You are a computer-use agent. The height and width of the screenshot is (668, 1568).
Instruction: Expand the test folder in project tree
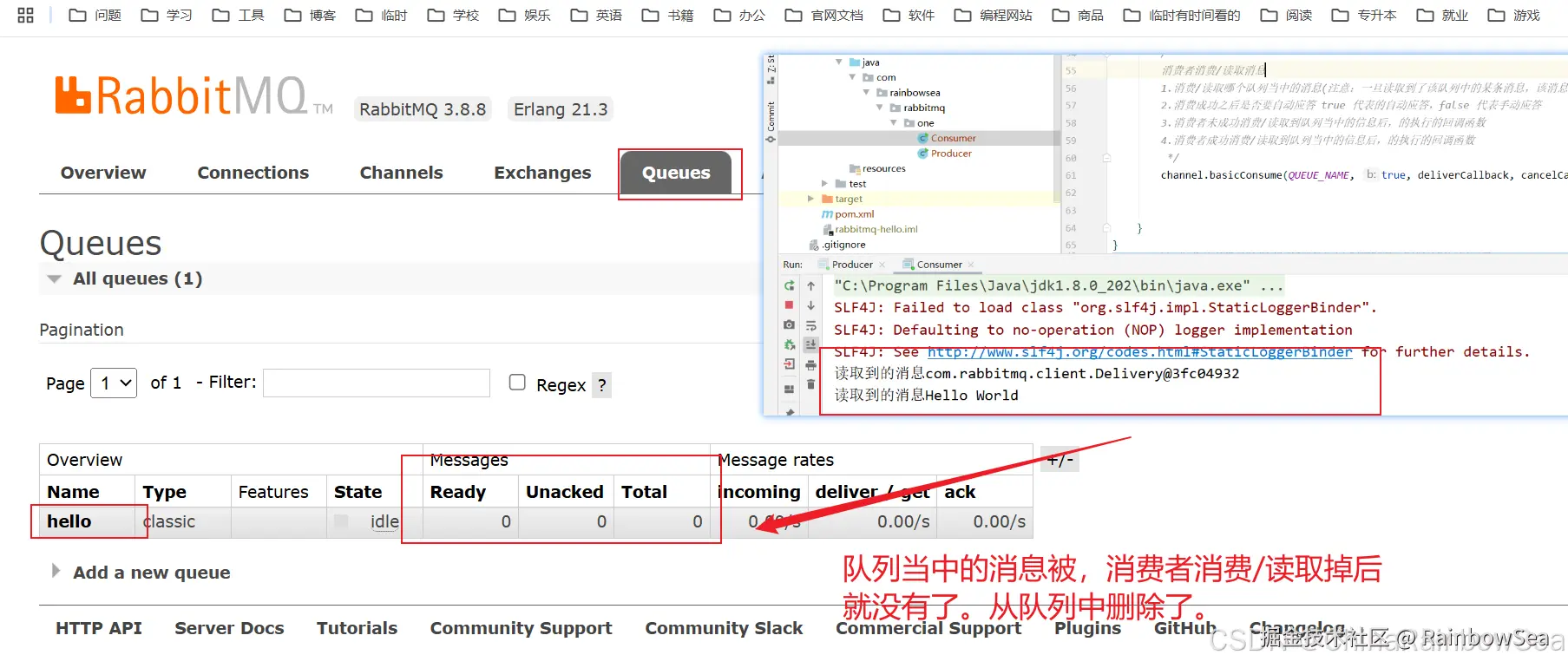pyautogui.click(x=824, y=184)
